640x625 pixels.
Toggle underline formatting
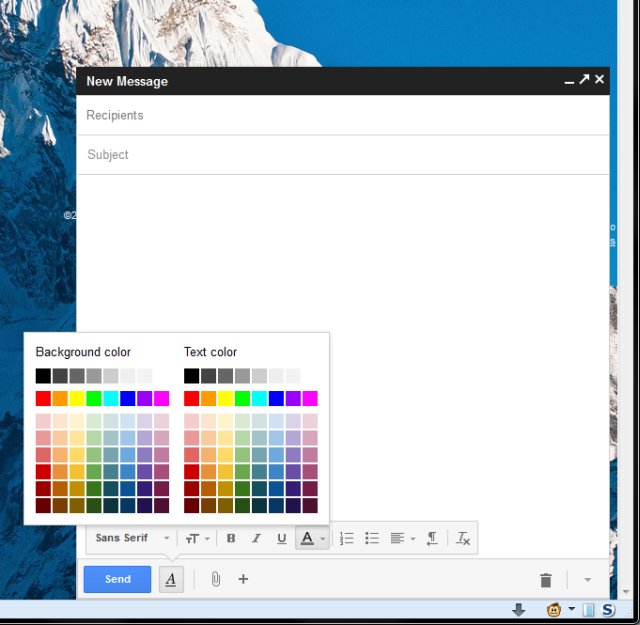click(281, 538)
